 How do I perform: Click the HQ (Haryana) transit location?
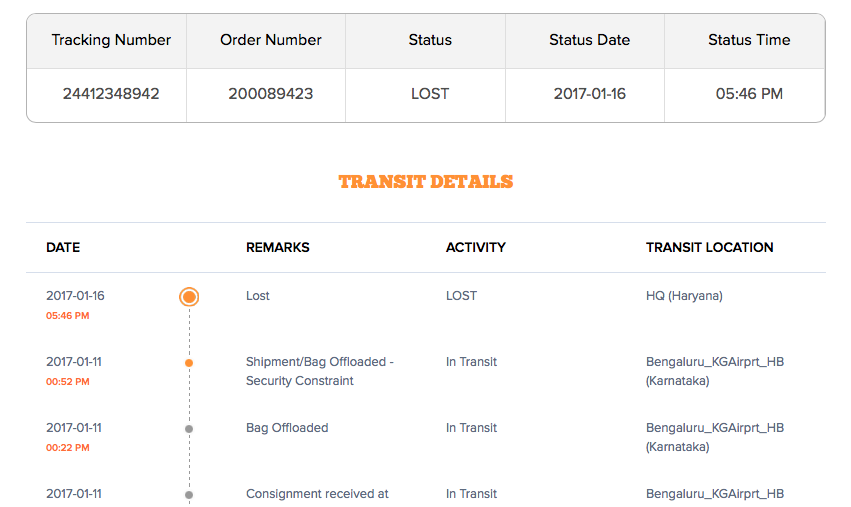coord(684,296)
